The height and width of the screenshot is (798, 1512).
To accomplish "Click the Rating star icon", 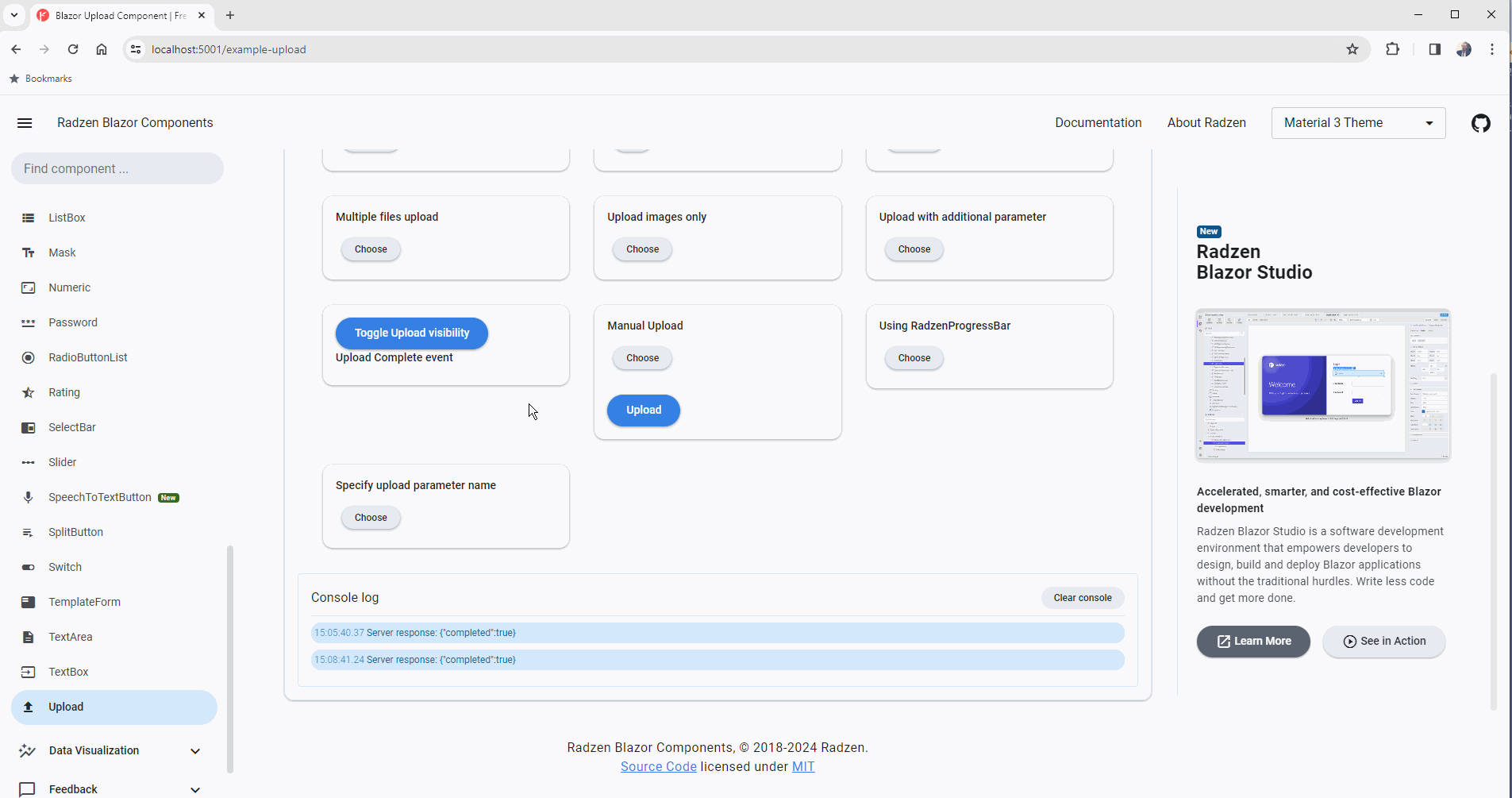I will [29, 392].
